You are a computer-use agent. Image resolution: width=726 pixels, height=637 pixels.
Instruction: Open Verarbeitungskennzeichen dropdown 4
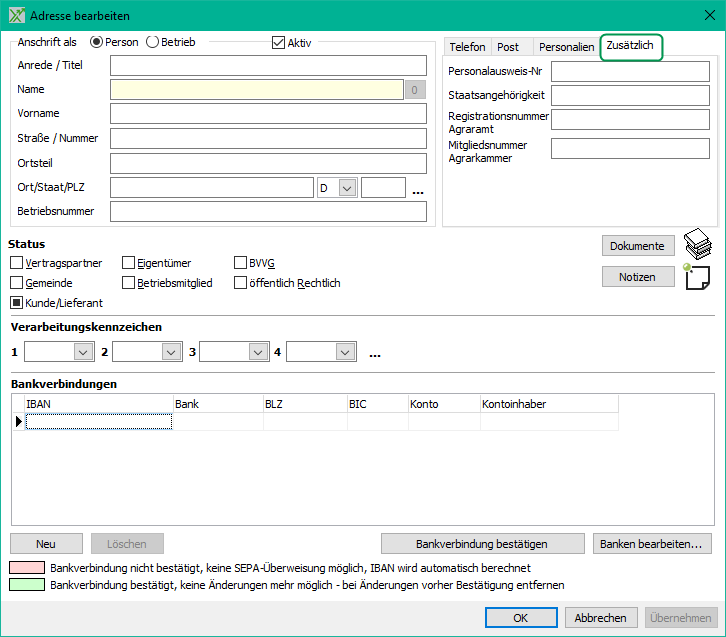[x=345, y=352]
